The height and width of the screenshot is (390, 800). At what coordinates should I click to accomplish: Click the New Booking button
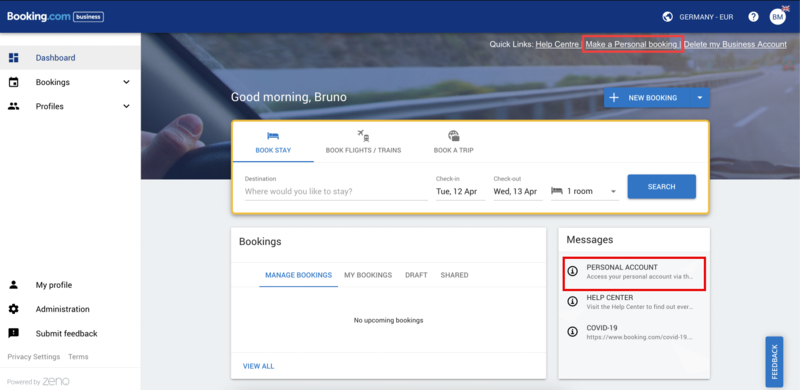tap(647, 98)
